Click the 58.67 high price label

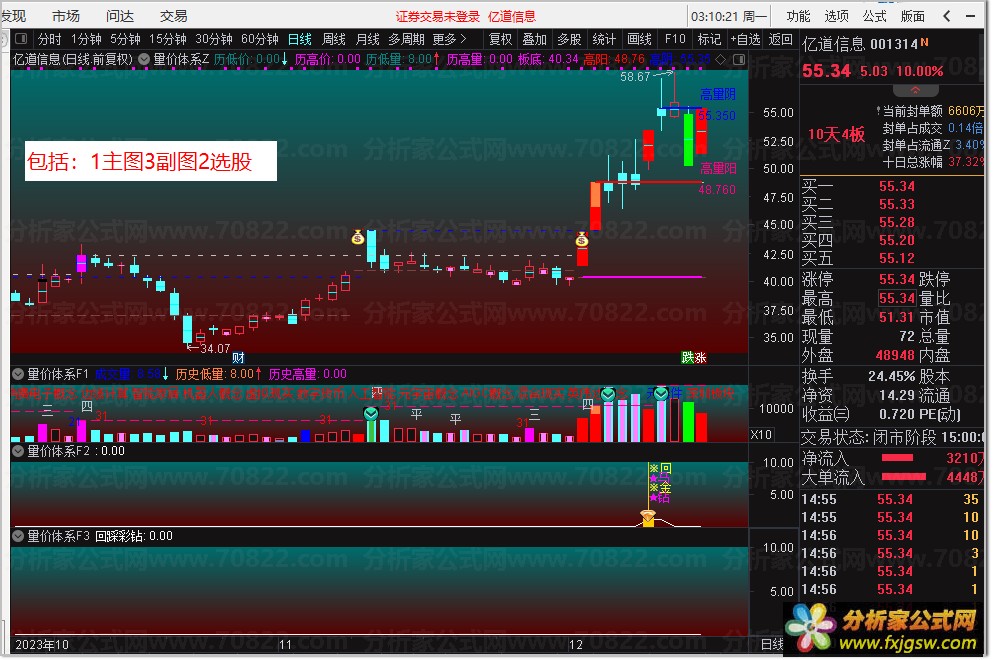[x=635, y=77]
